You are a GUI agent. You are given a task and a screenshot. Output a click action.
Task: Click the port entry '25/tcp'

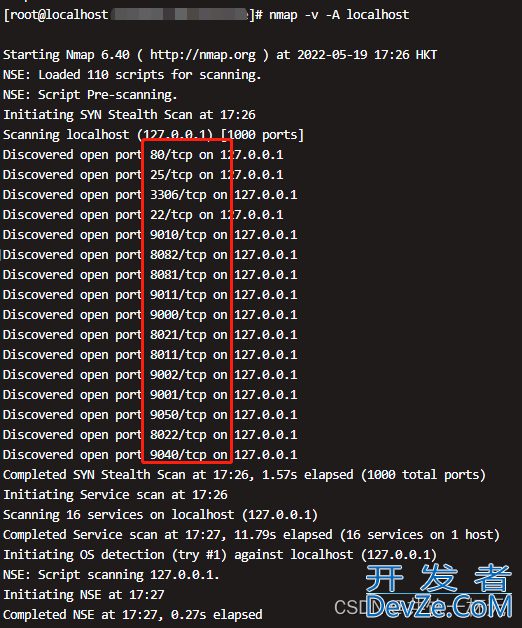[171, 175]
